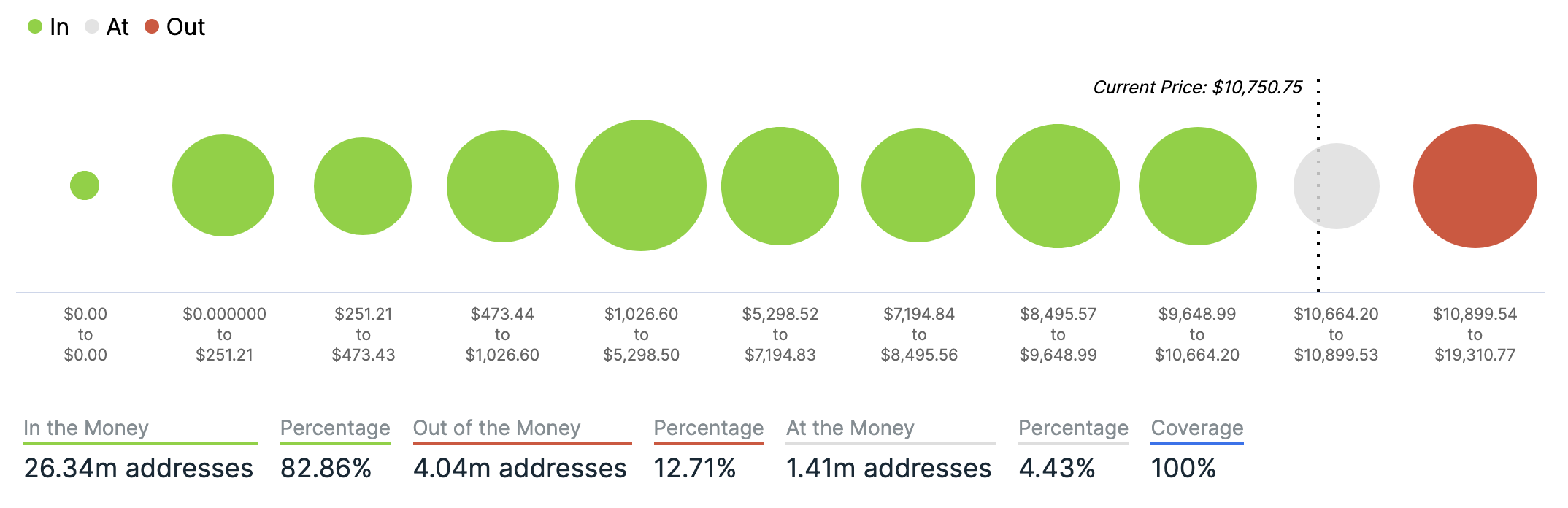Select the bubble for $473.44 to $1,026.60

click(503, 186)
